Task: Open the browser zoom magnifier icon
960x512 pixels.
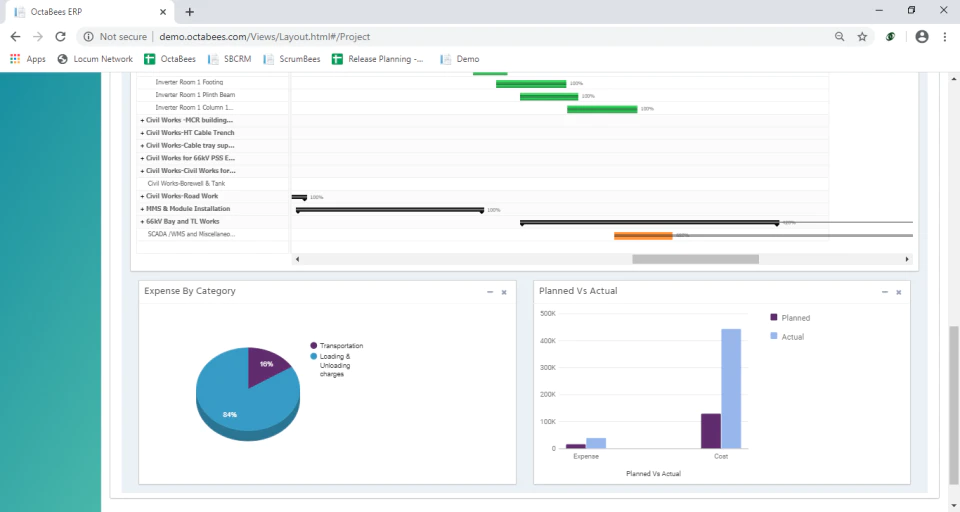Action: point(839,37)
